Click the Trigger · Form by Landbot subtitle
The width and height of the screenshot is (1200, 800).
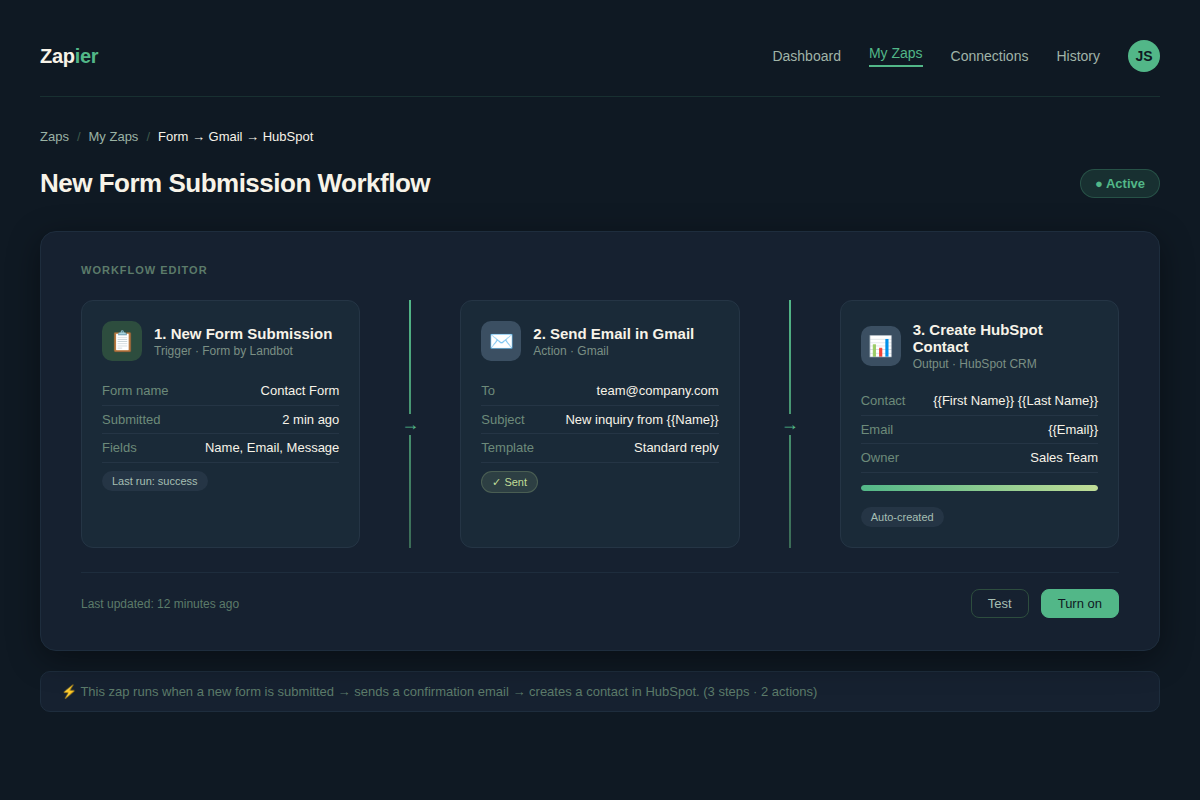coord(224,352)
